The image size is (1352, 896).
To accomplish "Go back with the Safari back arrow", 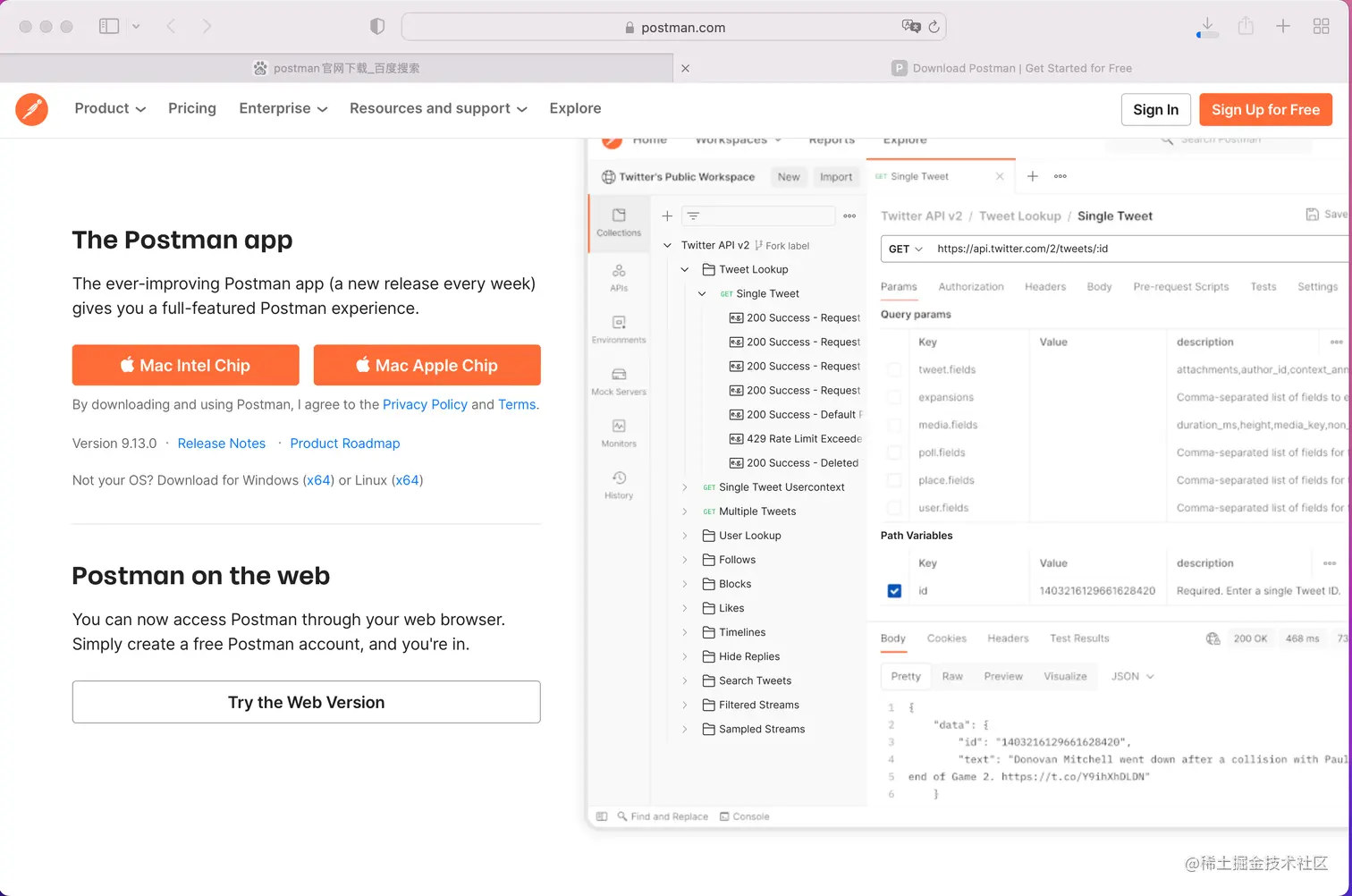I will click(x=171, y=27).
